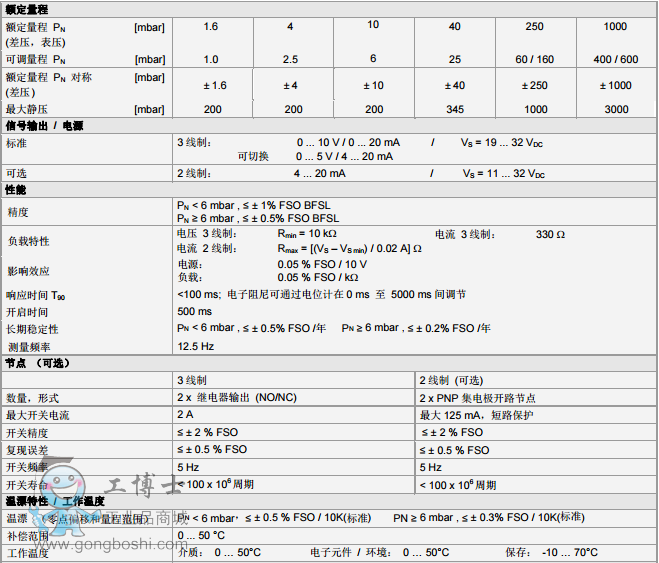Click the 330 Ω load value

(550, 234)
